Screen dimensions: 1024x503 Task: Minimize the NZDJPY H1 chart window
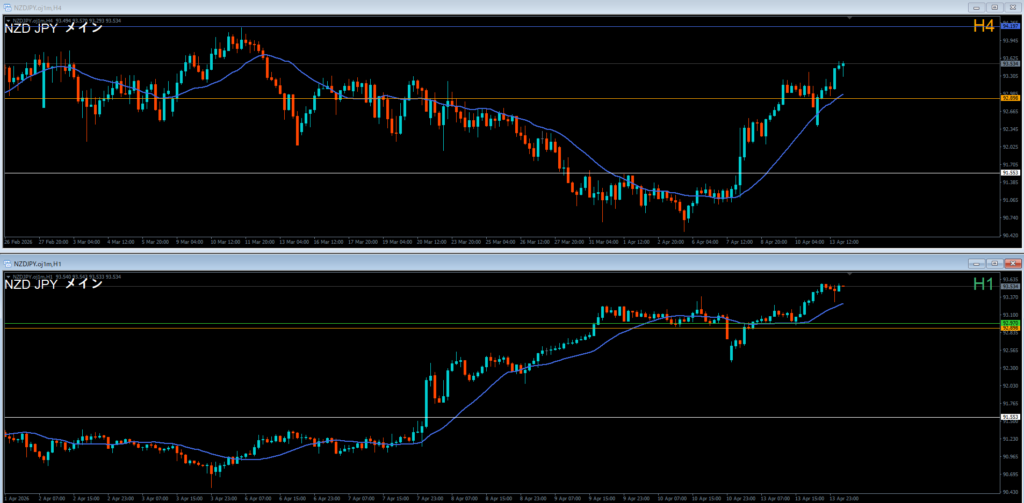point(974,263)
